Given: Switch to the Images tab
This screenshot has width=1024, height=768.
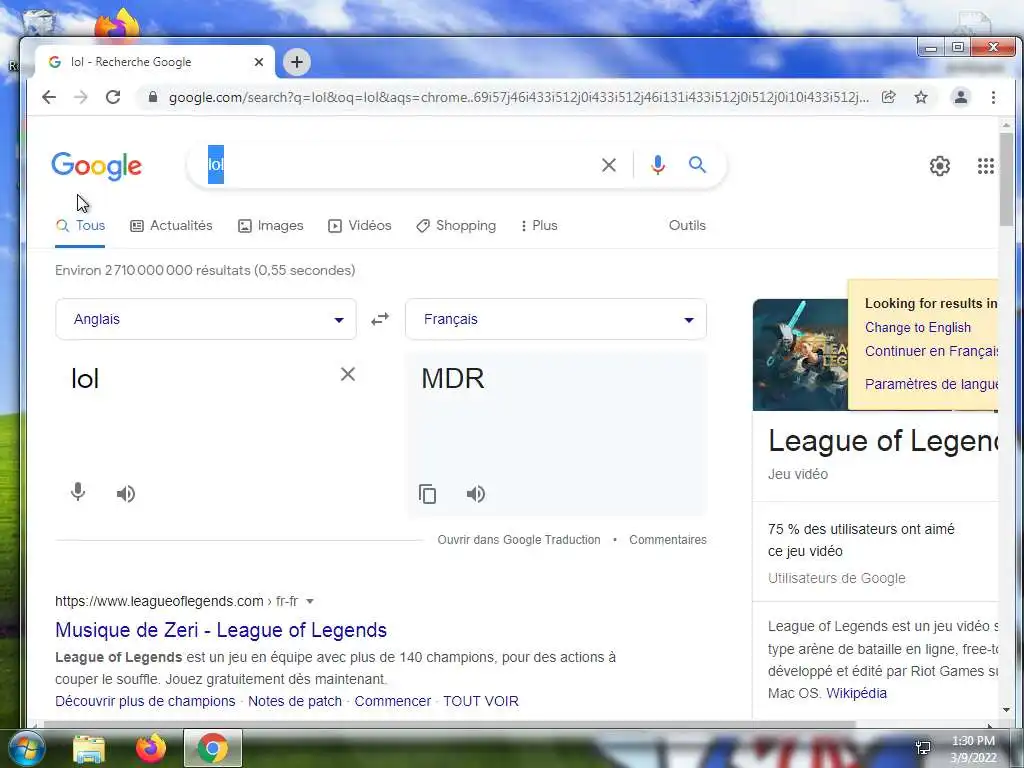Looking at the screenshot, I should pos(270,225).
